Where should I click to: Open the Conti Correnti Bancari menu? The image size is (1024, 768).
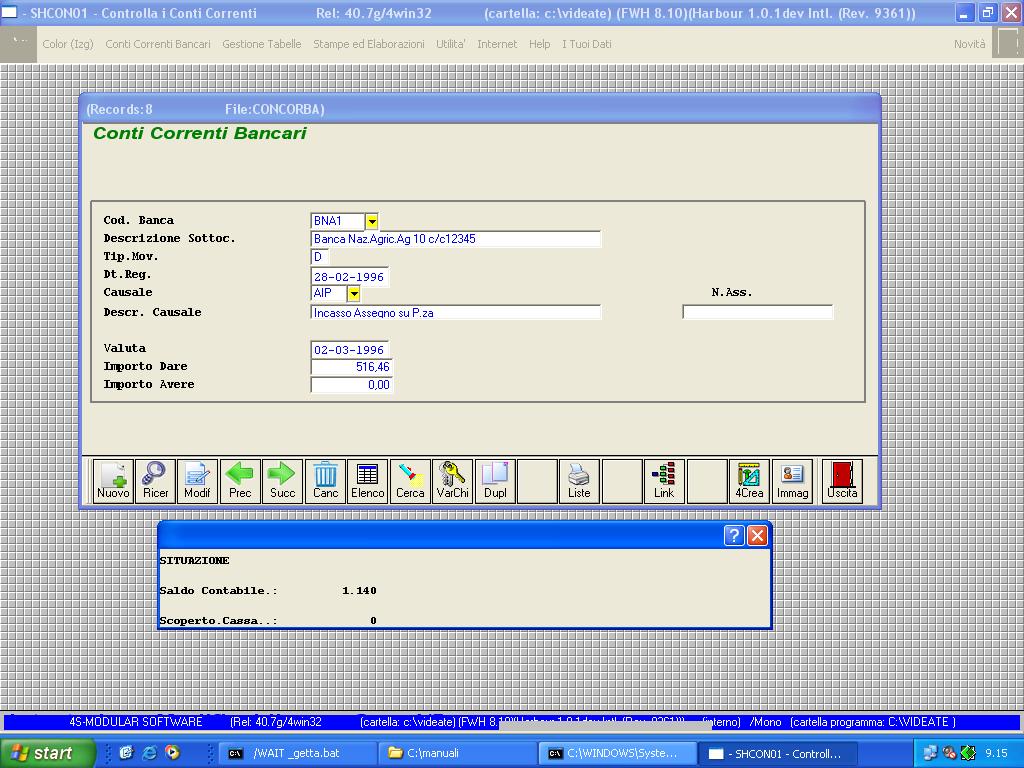click(x=158, y=44)
